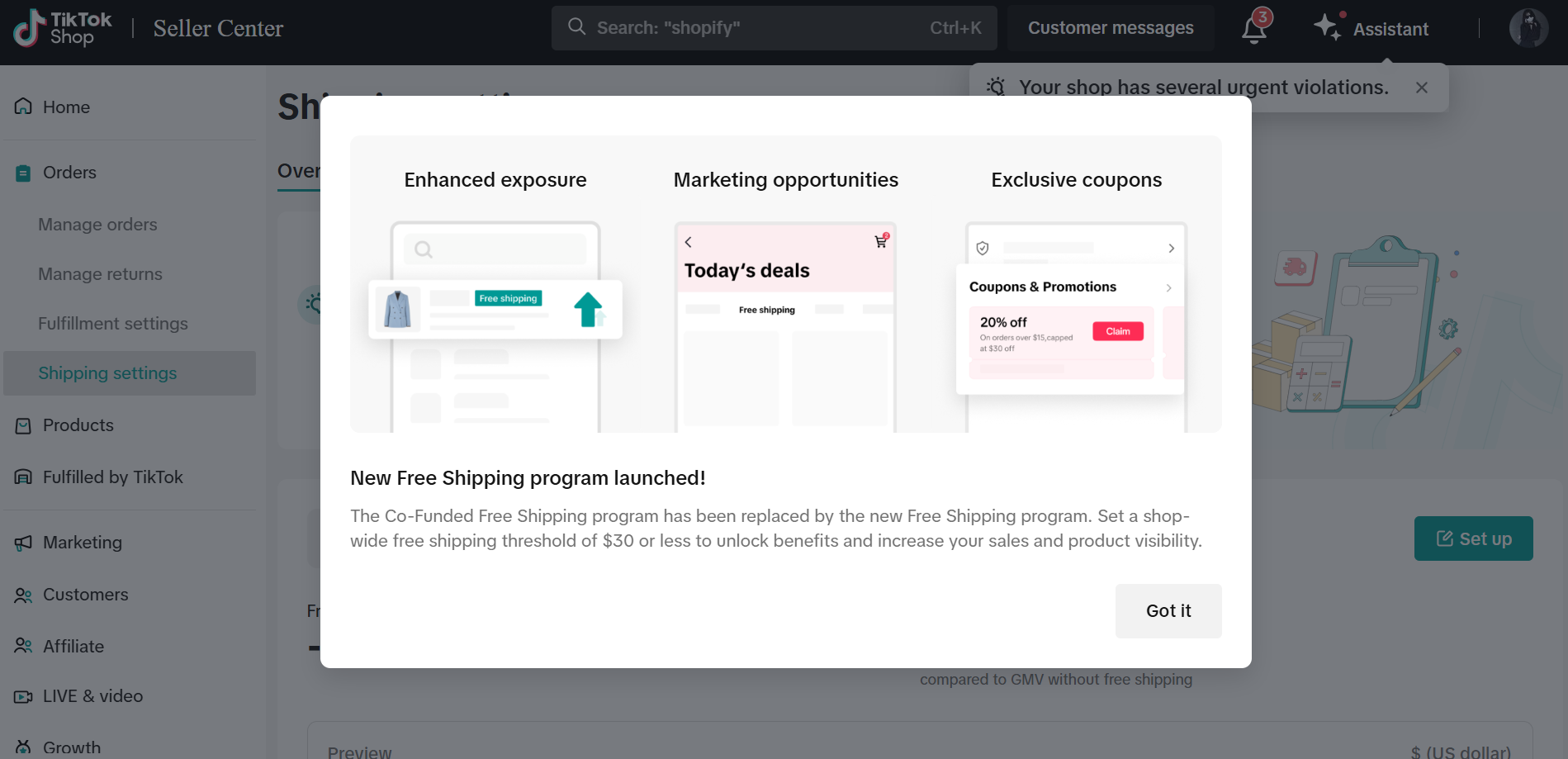Open Fulfilled by TikTok section
Image resolution: width=1568 pixels, height=759 pixels.
coord(112,477)
